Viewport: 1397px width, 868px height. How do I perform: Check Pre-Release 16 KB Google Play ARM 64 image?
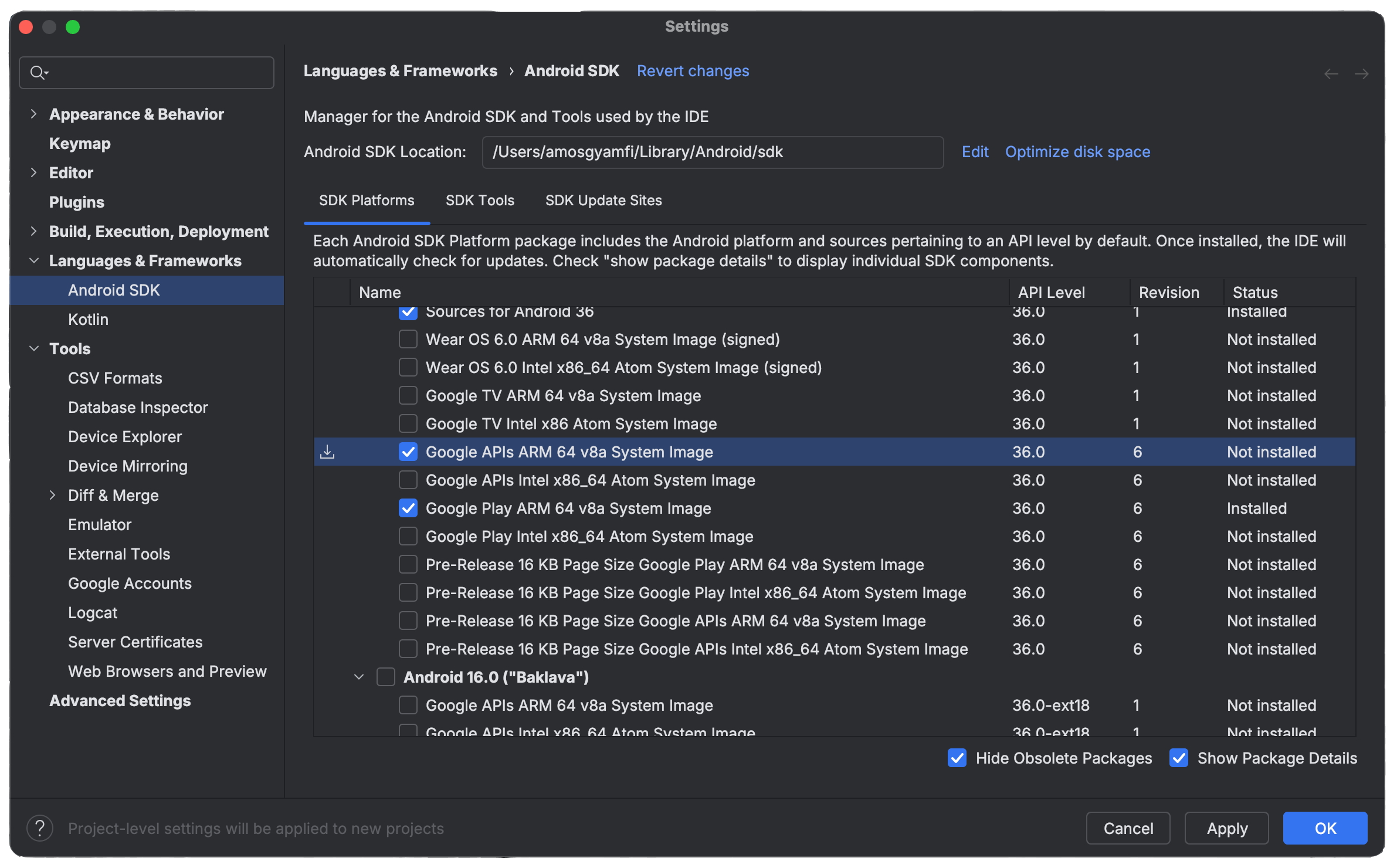(408, 564)
